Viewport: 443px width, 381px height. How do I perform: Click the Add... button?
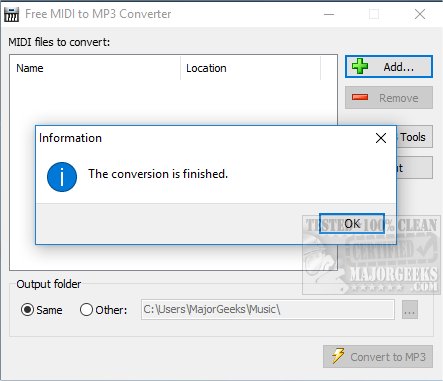tap(389, 67)
